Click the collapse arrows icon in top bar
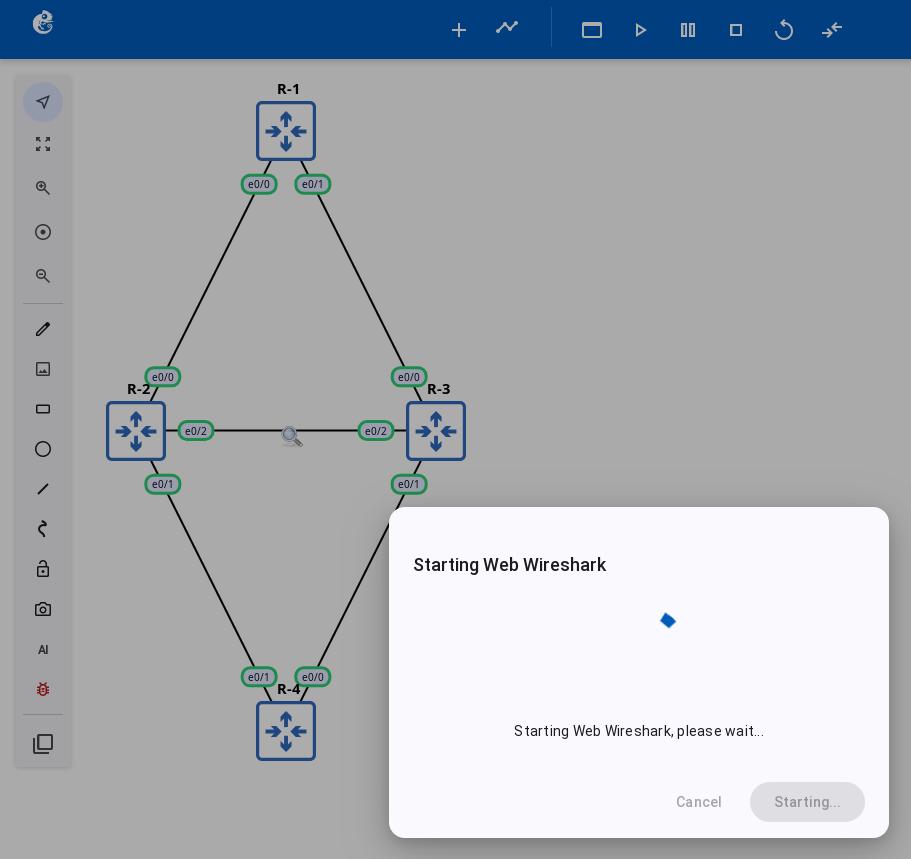Screen dimensions: 911x859 832,30
